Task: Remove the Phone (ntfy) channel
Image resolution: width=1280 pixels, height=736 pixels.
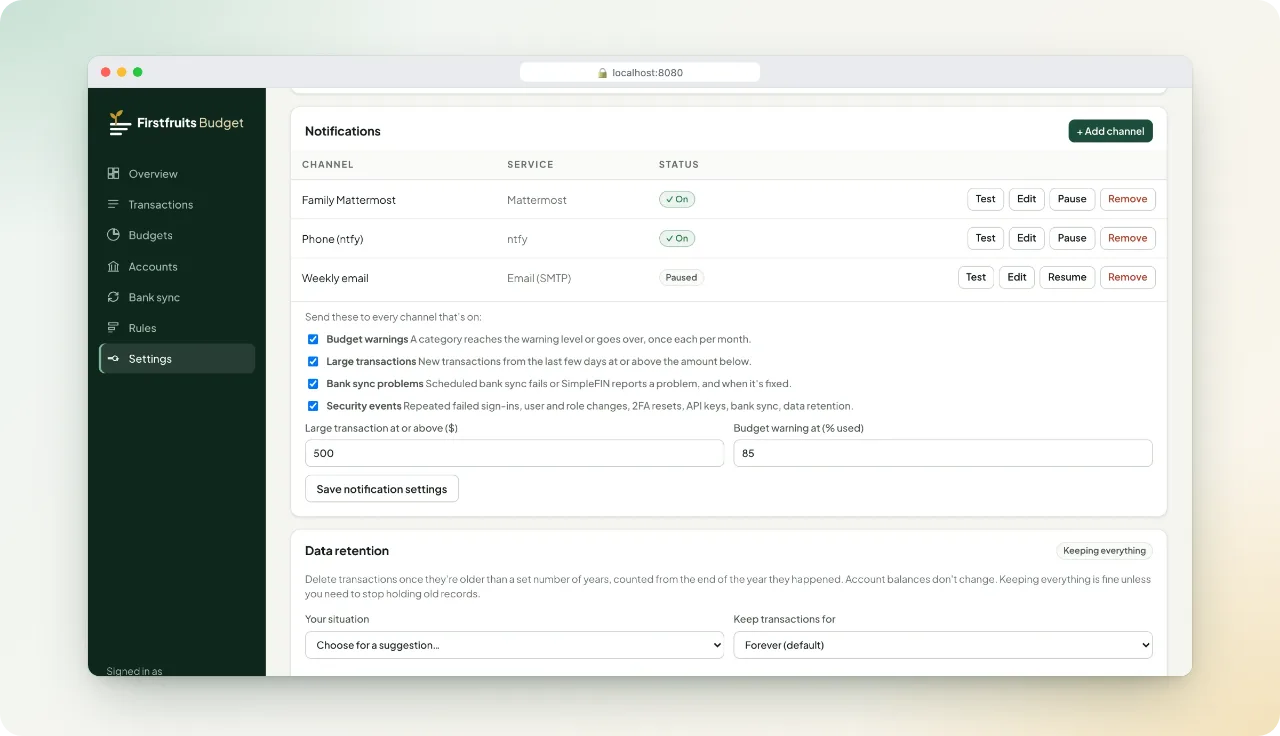Action: (x=1127, y=238)
